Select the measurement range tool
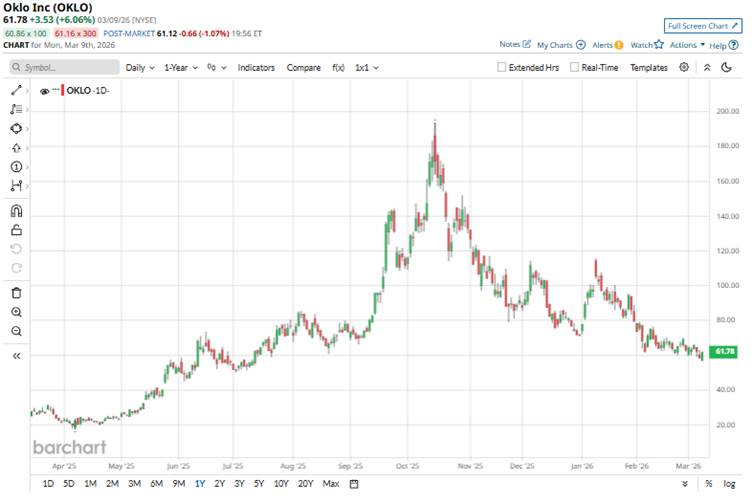The image size is (753, 503). (16, 185)
